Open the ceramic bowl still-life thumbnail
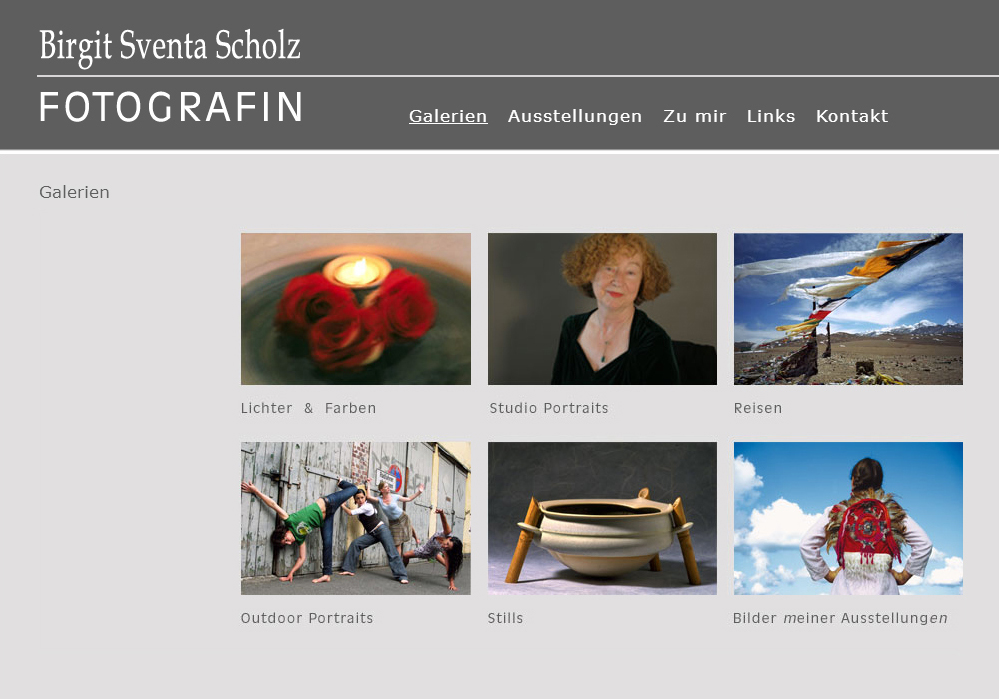 coord(602,519)
